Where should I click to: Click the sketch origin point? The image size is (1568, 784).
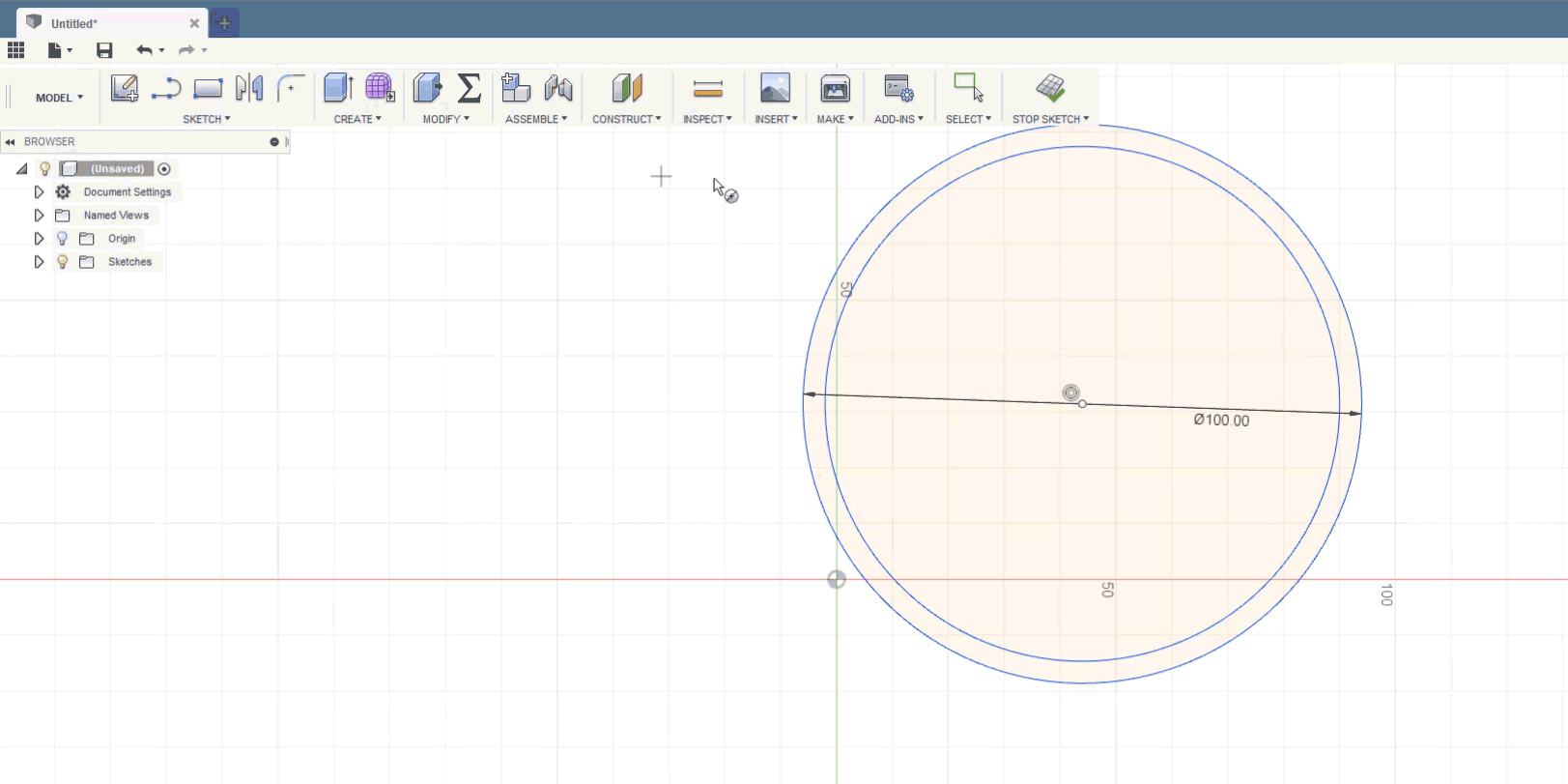(837, 579)
